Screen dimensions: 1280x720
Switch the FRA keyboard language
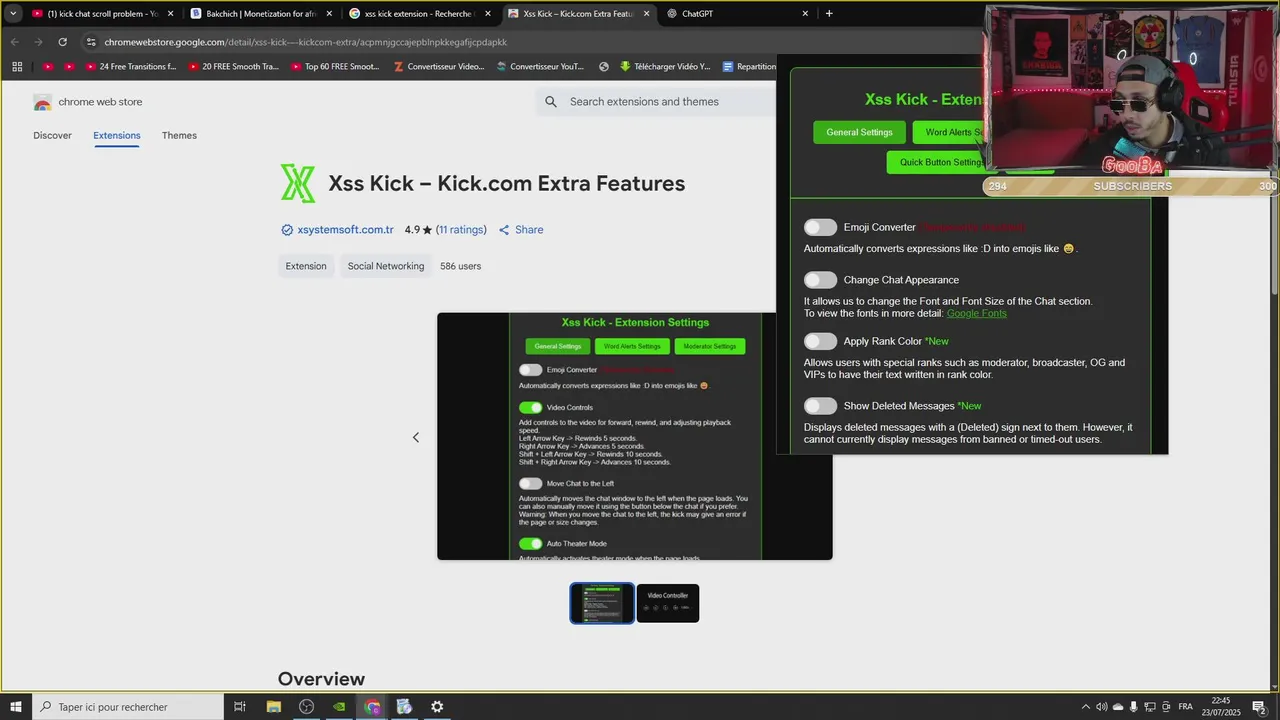click(x=1186, y=707)
